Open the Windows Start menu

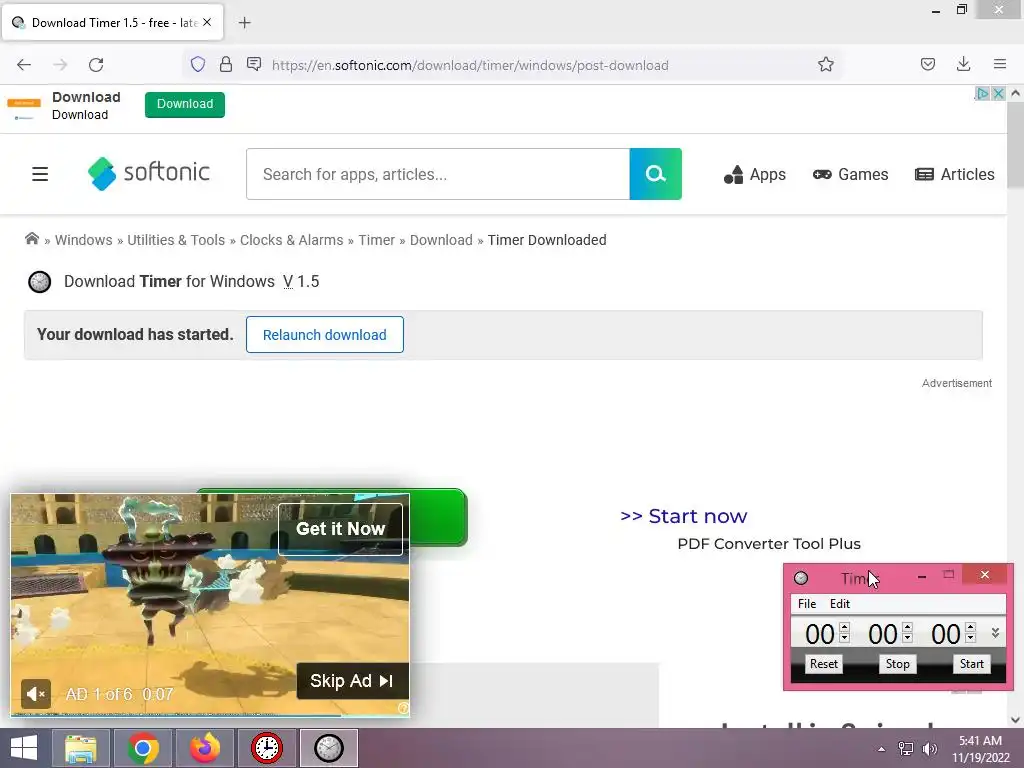(24, 748)
